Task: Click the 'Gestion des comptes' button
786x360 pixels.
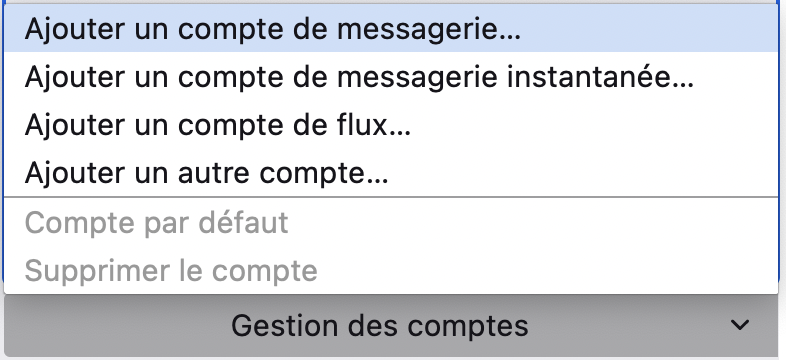Action: point(390,325)
